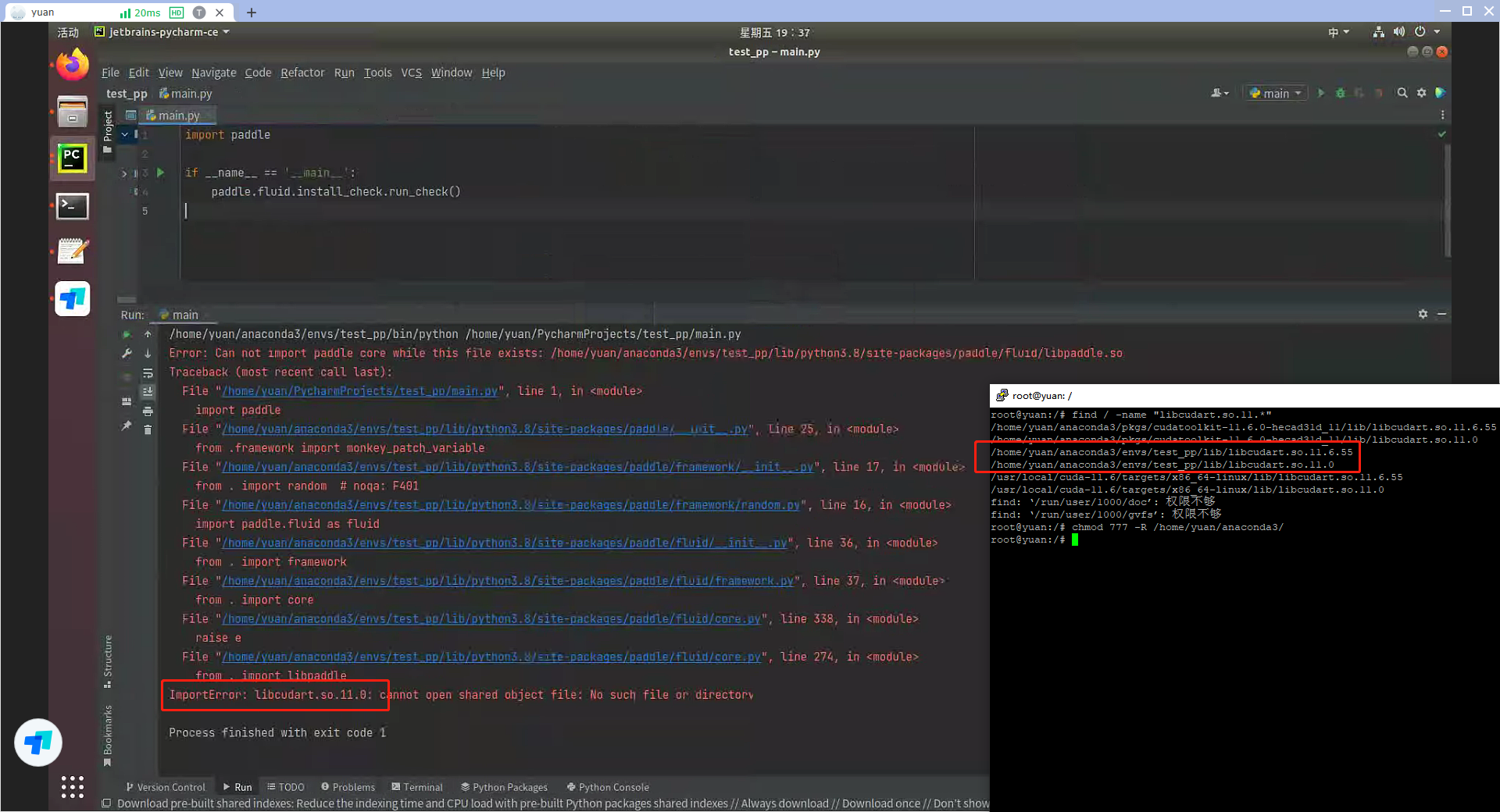The height and width of the screenshot is (812, 1500).
Task: Launch Firefox from the dock
Action: 72,64
